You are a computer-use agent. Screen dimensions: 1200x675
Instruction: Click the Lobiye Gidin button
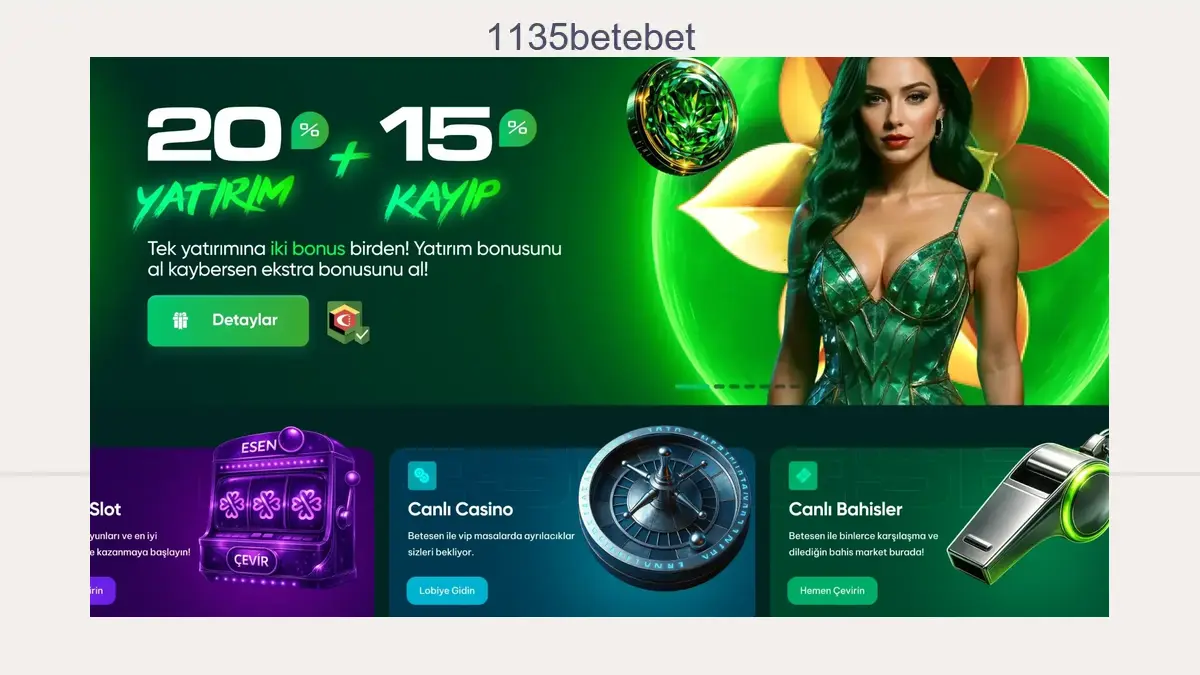447,591
